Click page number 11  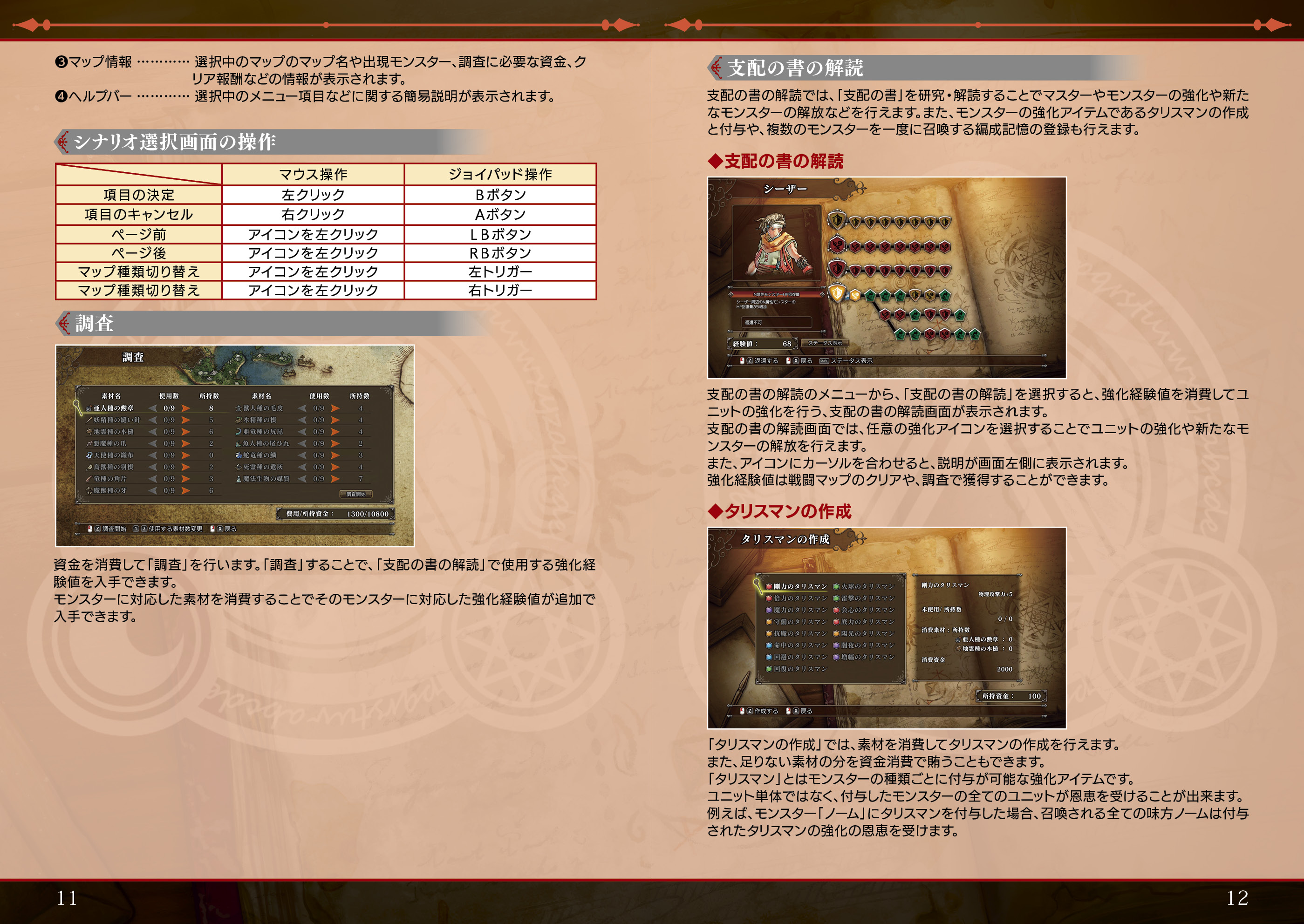pyautogui.click(x=67, y=898)
